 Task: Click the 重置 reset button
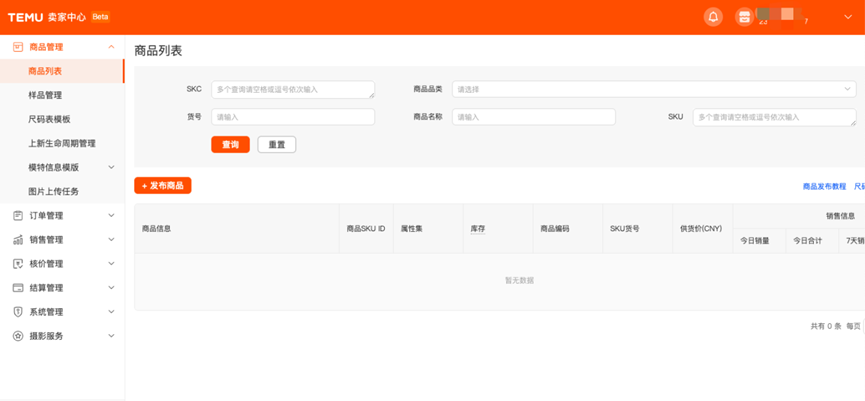tap(277, 145)
